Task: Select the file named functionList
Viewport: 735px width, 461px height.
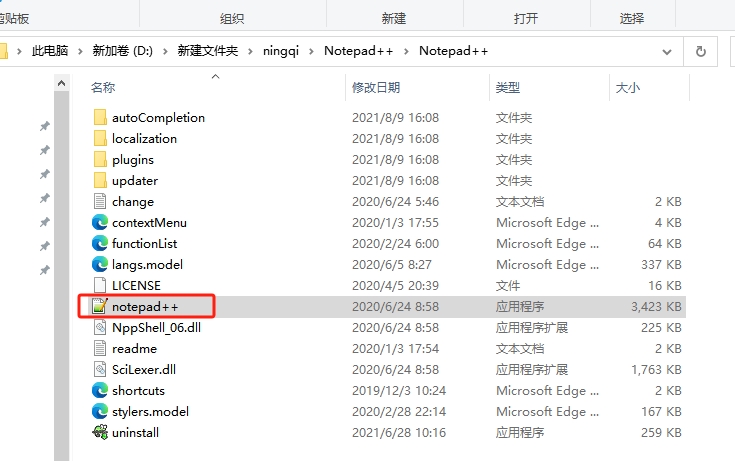Action: click(x=144, y=243)
